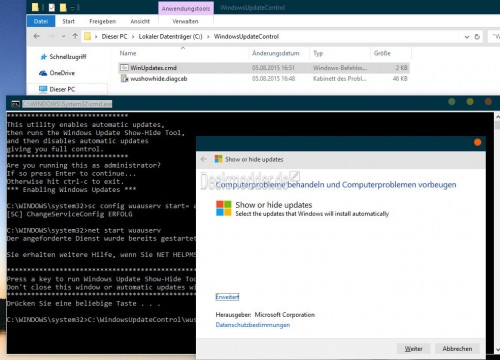Click the large Windows logo in dialog

pos(223,208)
